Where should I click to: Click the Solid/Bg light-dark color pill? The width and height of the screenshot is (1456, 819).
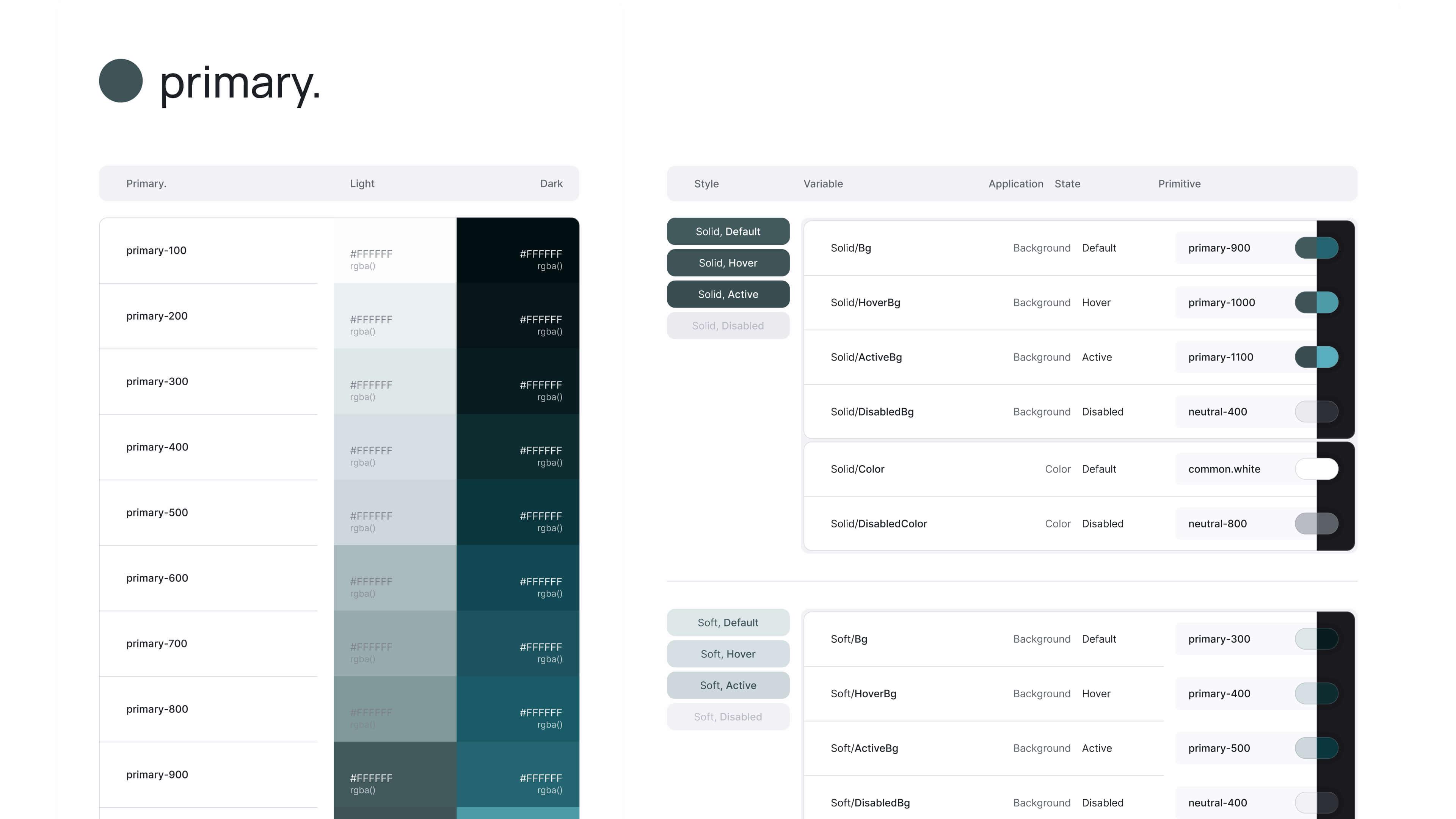1316,248
